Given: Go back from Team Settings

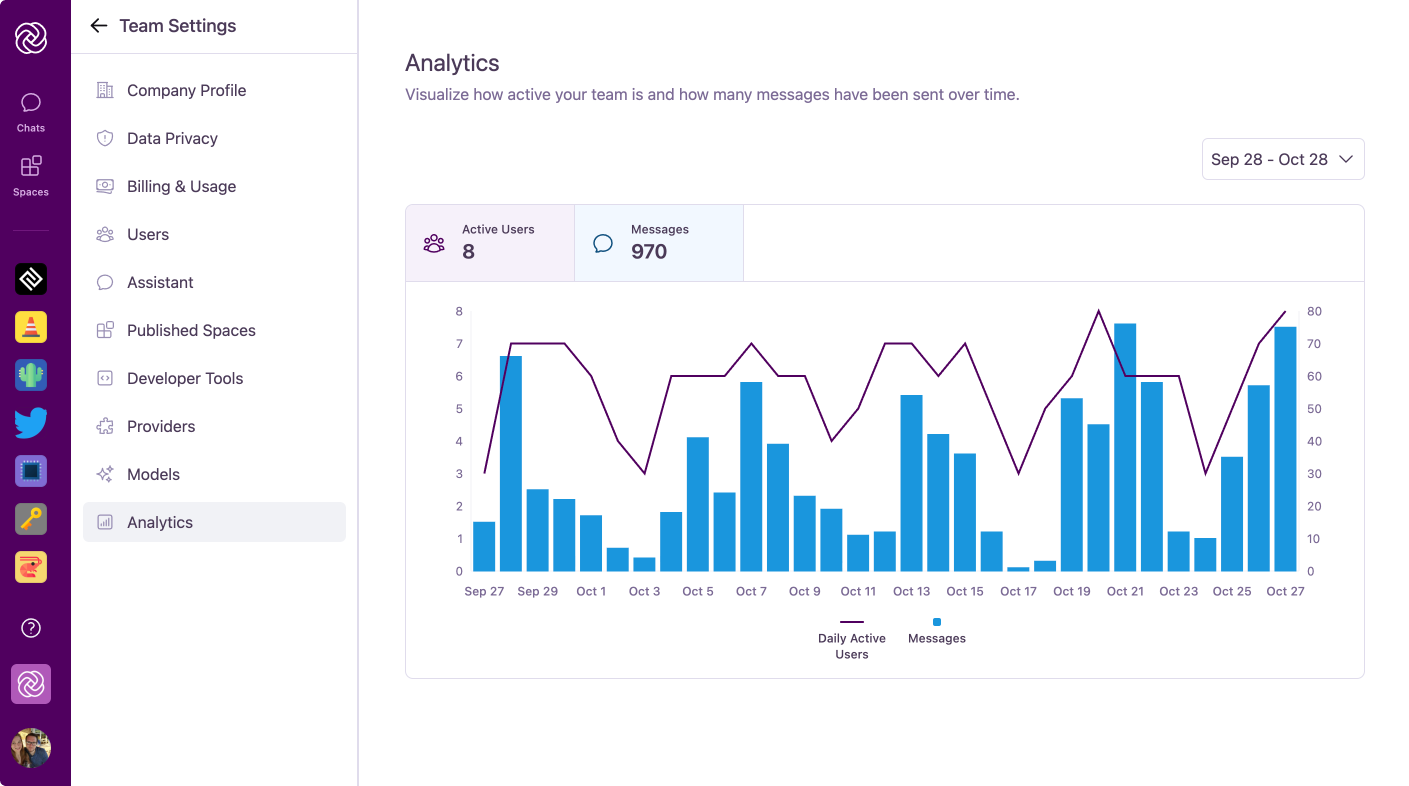Looking at the screenshot, I should tap(98, 25).
